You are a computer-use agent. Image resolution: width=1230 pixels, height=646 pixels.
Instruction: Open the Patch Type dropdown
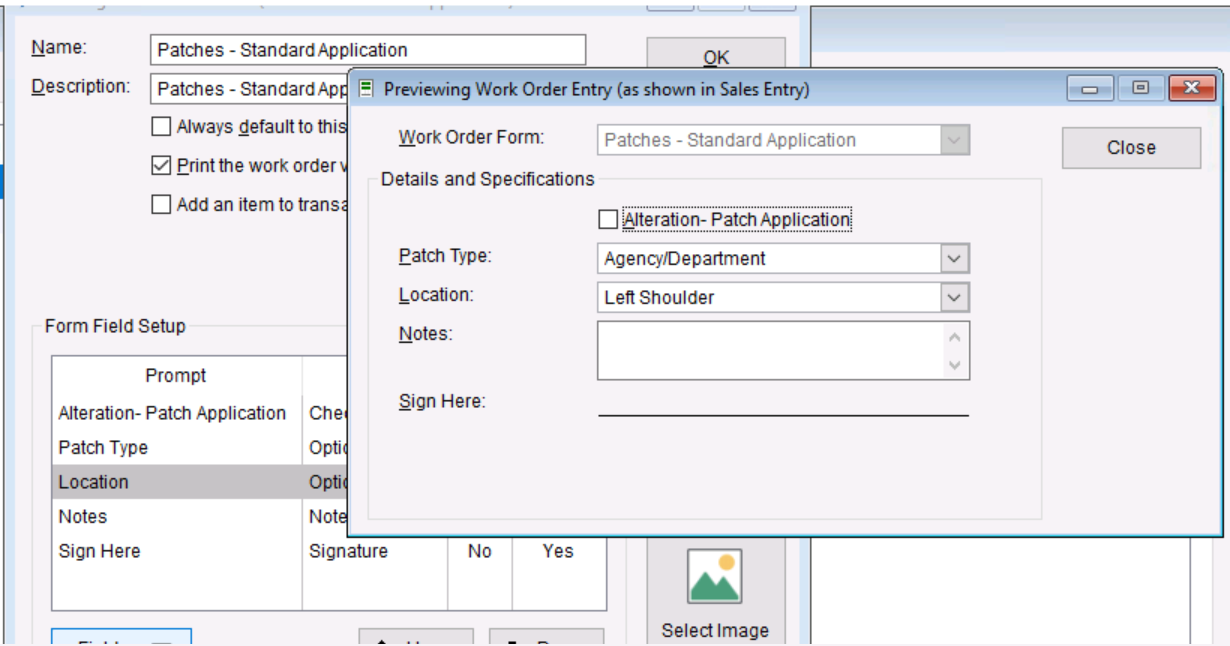(x=954, y=259)
